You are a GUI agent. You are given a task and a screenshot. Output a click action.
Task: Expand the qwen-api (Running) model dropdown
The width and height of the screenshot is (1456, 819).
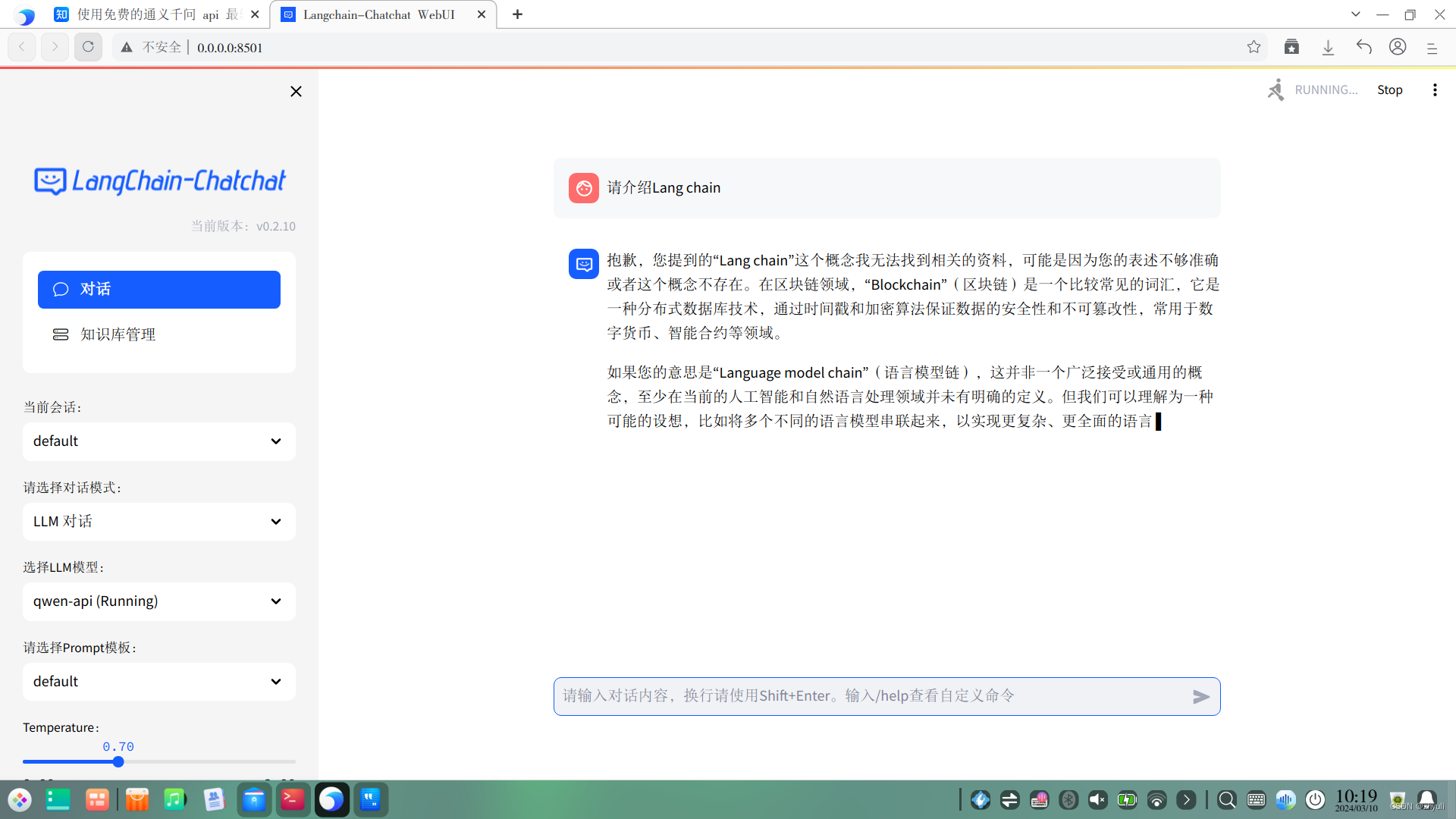click(159, 601)
